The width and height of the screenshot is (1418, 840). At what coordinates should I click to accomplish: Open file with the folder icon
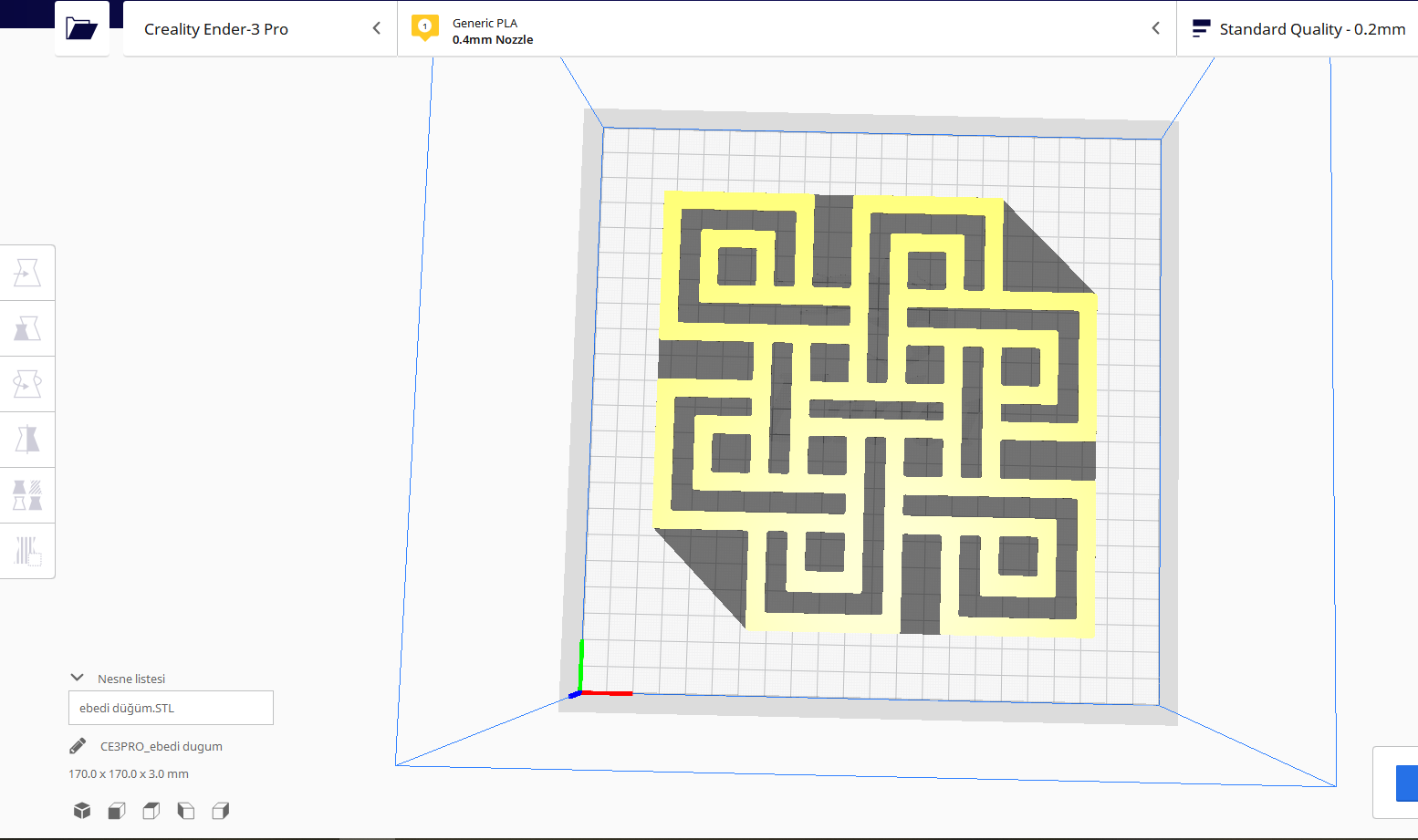point(82,28)
